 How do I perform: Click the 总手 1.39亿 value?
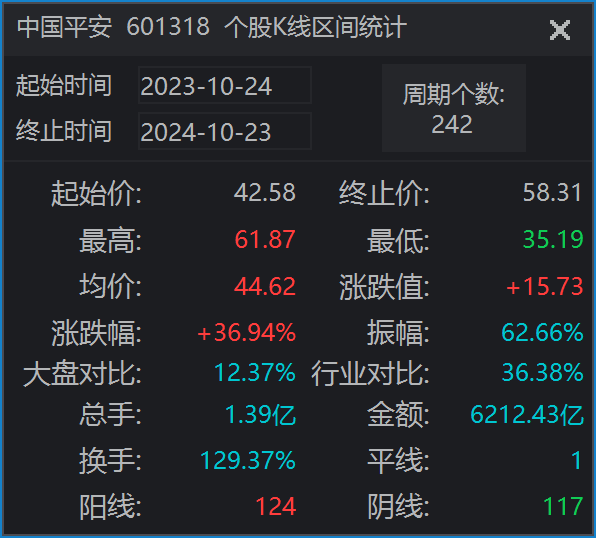261,414
